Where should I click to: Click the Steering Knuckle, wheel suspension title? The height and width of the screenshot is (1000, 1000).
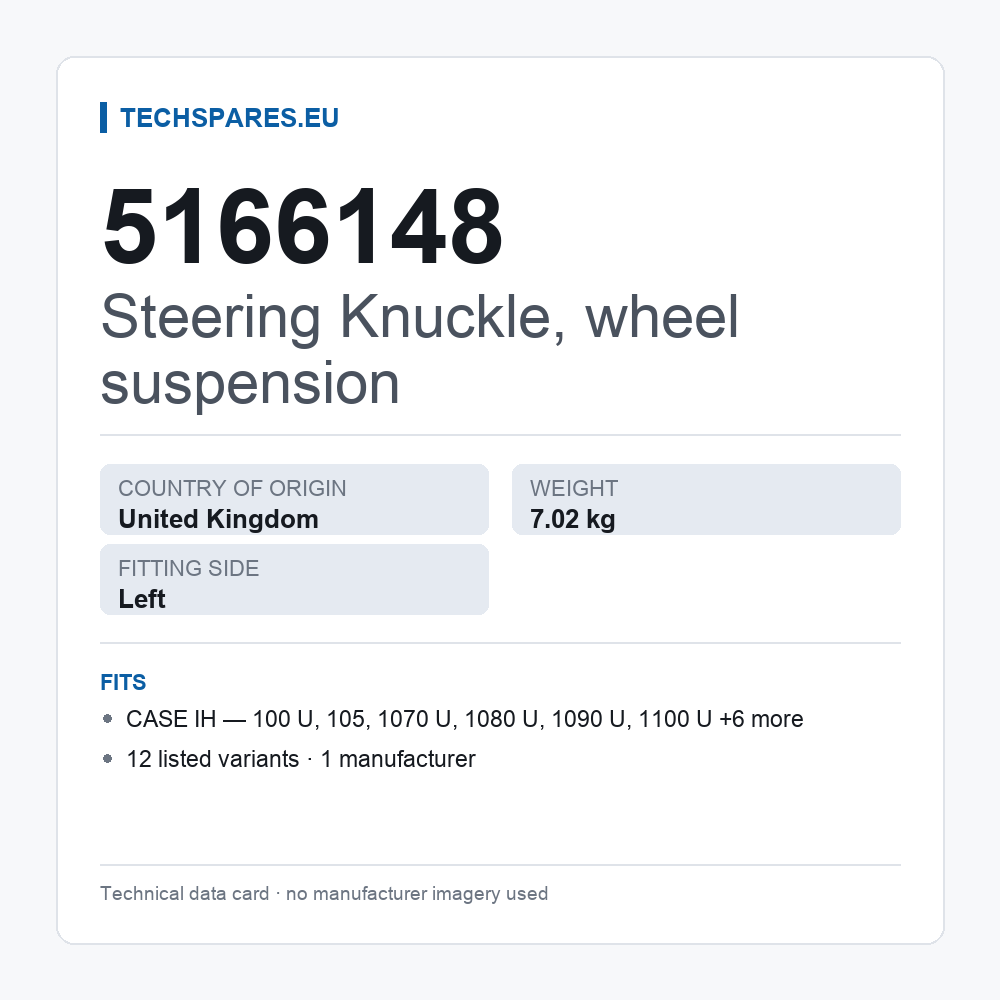pos(420,349)
